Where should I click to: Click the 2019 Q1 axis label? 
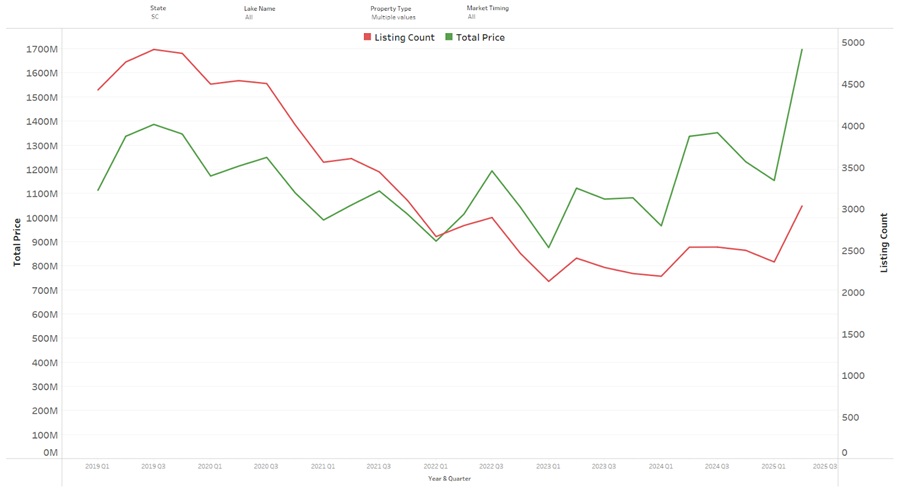tap(98, 466)
